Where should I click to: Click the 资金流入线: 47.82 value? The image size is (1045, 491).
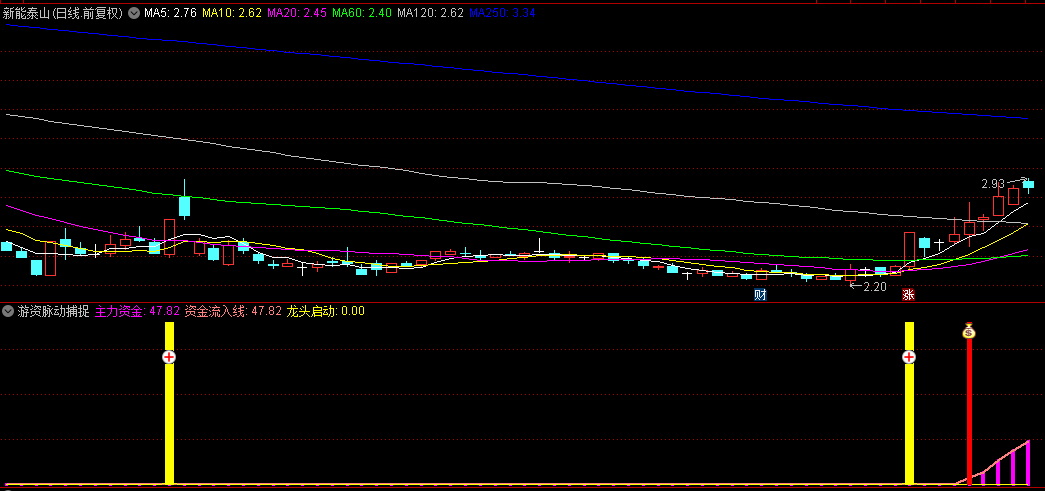coord(233,310)
